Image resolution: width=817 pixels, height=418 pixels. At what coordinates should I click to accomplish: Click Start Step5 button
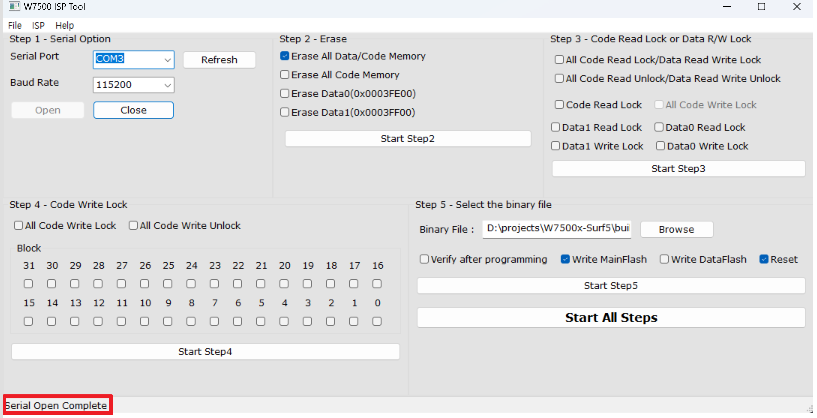tap(611, 286)
